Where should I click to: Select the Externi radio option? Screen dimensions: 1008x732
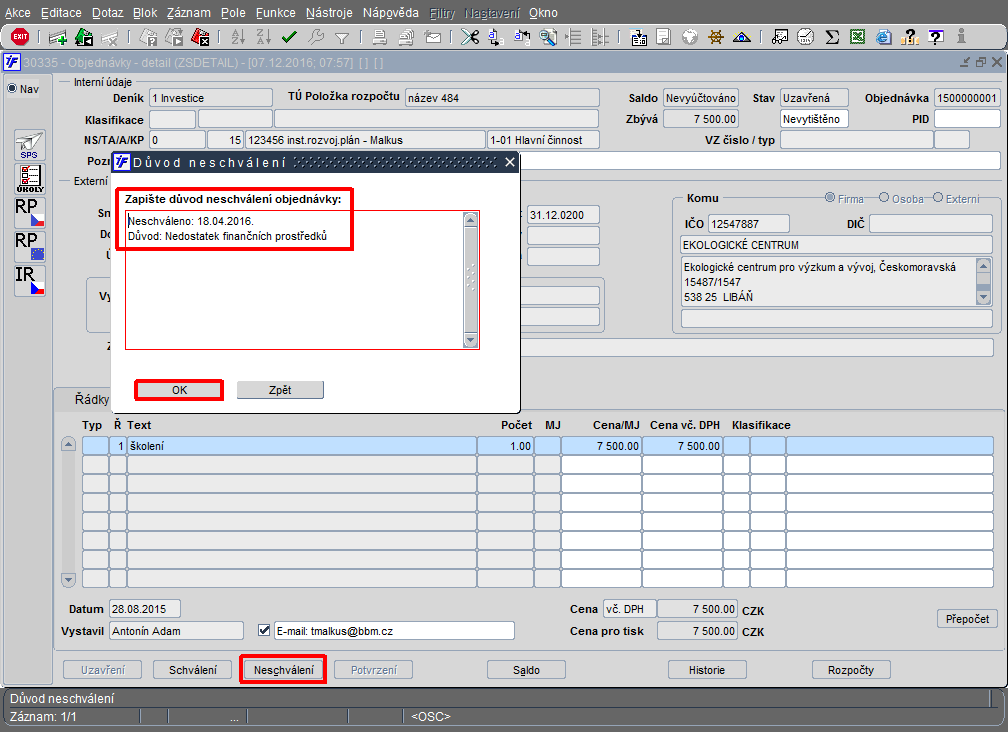click(x=938, y=197)
